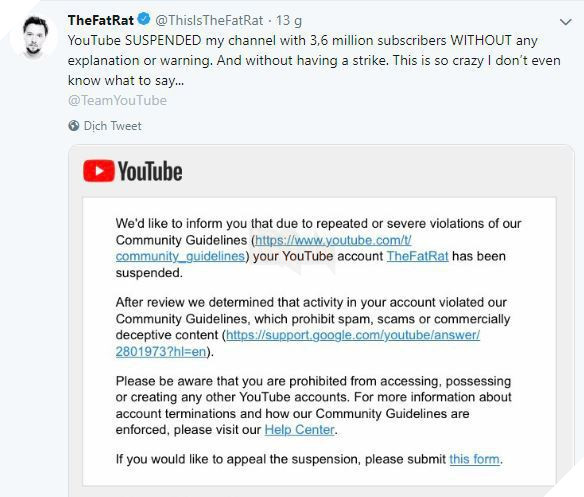Open the Help Center link
This screenshot has width=584, height=497.
click(299, 430)
